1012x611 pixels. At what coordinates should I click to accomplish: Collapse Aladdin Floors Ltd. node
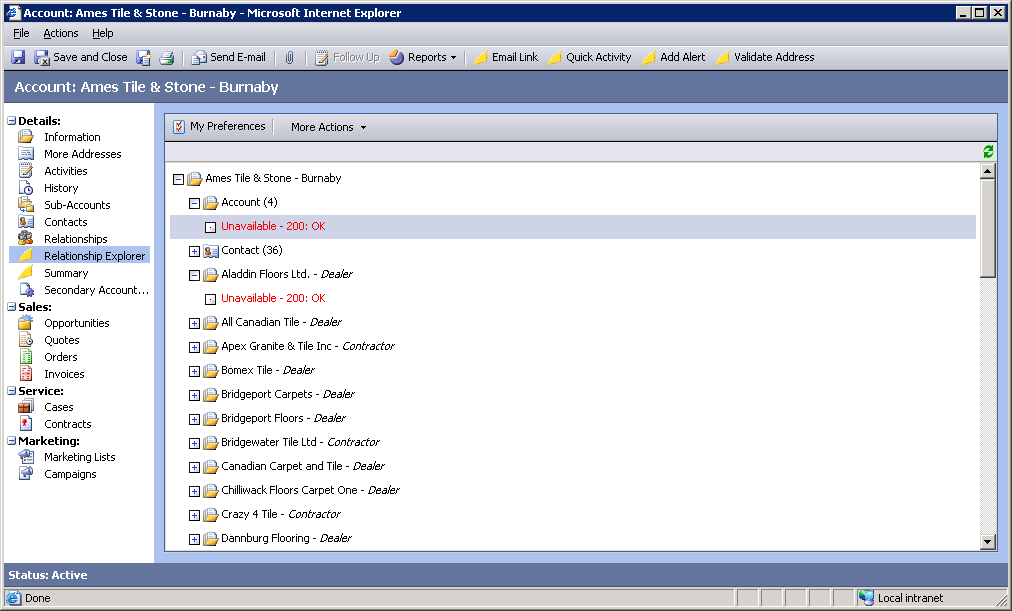pos(194,275)
